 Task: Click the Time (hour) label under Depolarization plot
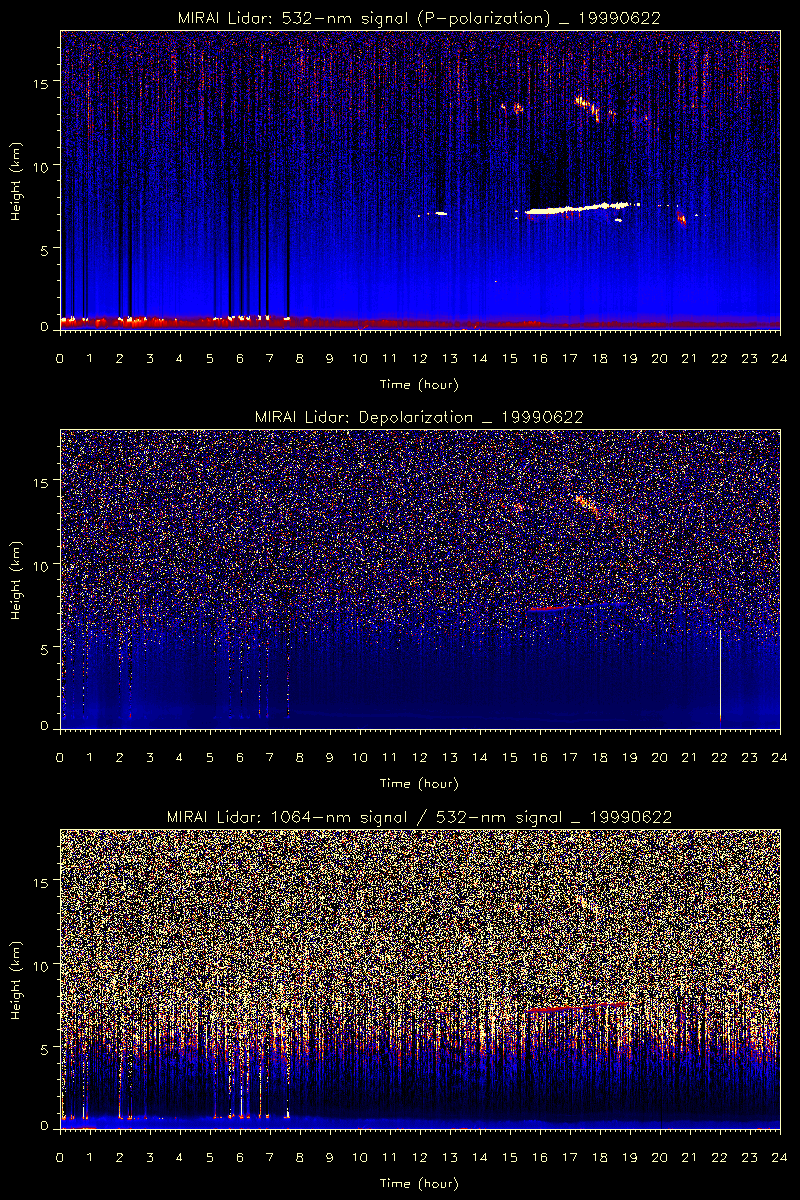point(419,783)
